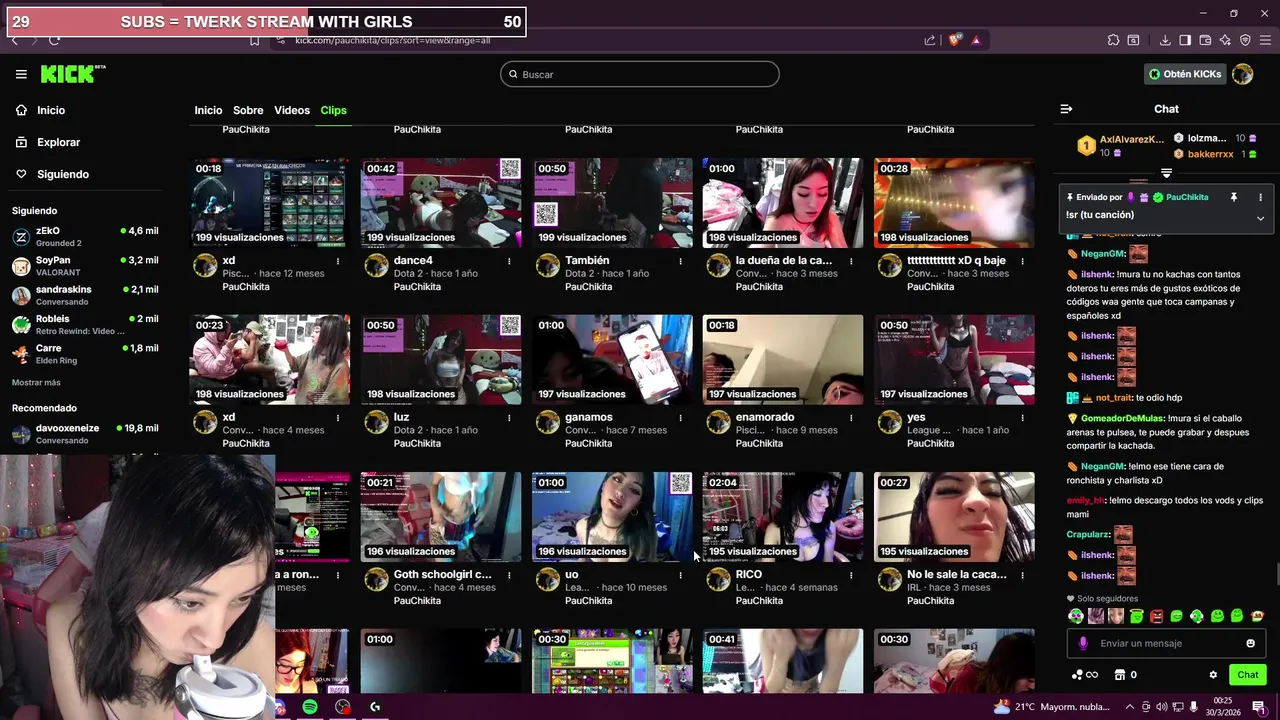
Task: Click the pin icon on pinned message
Action: [1233, 197]
